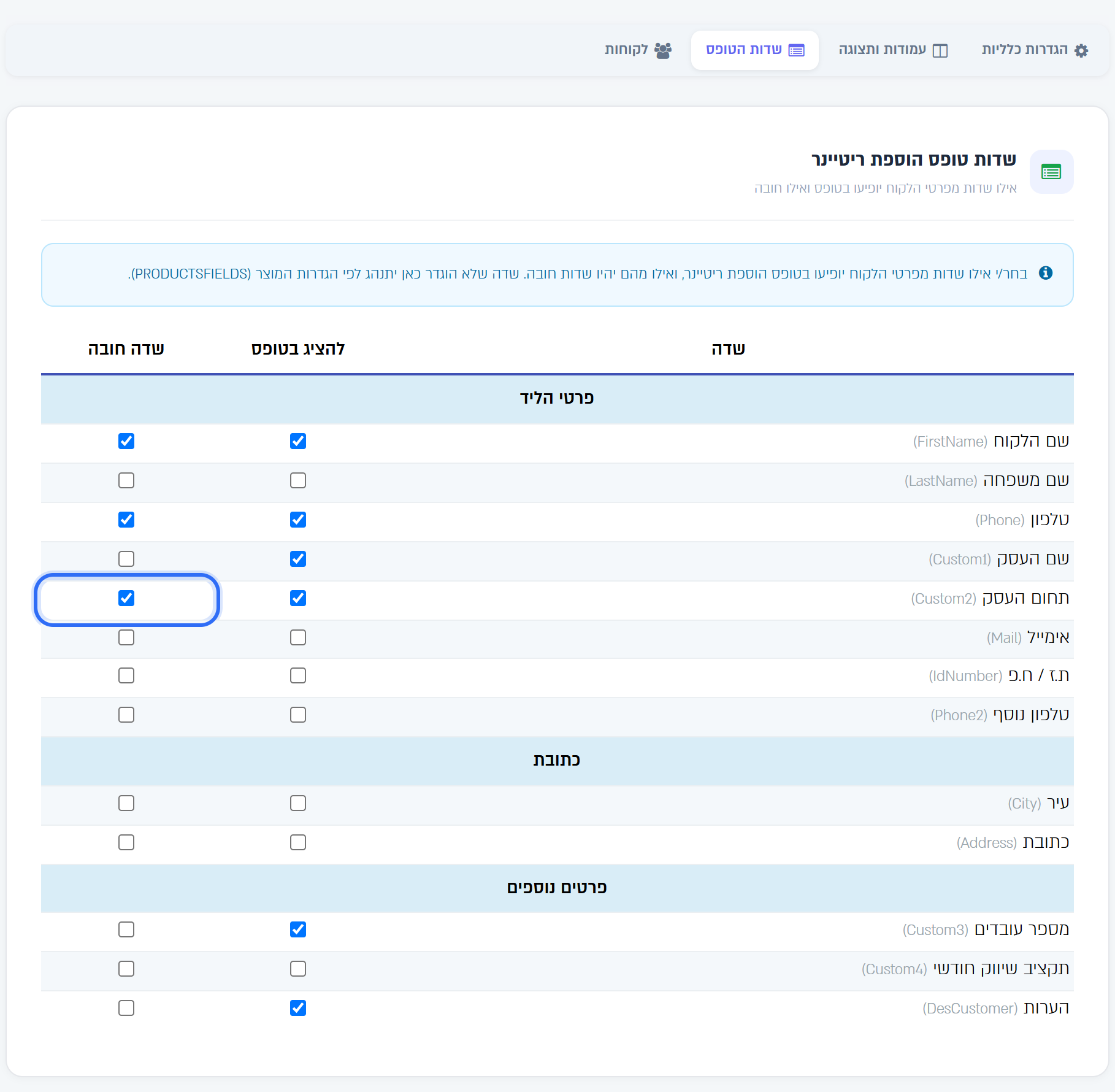The height and width of the screenshot is (1092, 1115).
Task: Uncheck show-in-form for FirstName
Action: [x=298, y=441]
